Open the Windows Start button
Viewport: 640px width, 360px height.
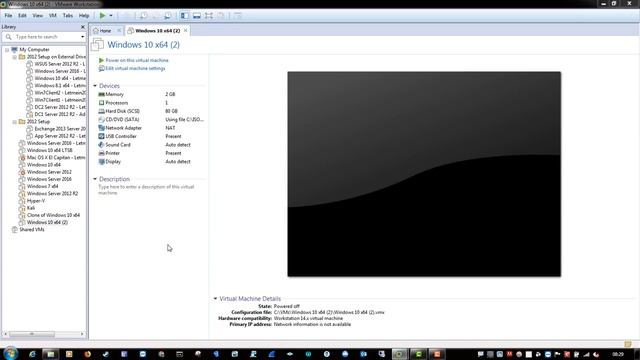(10, 353)
